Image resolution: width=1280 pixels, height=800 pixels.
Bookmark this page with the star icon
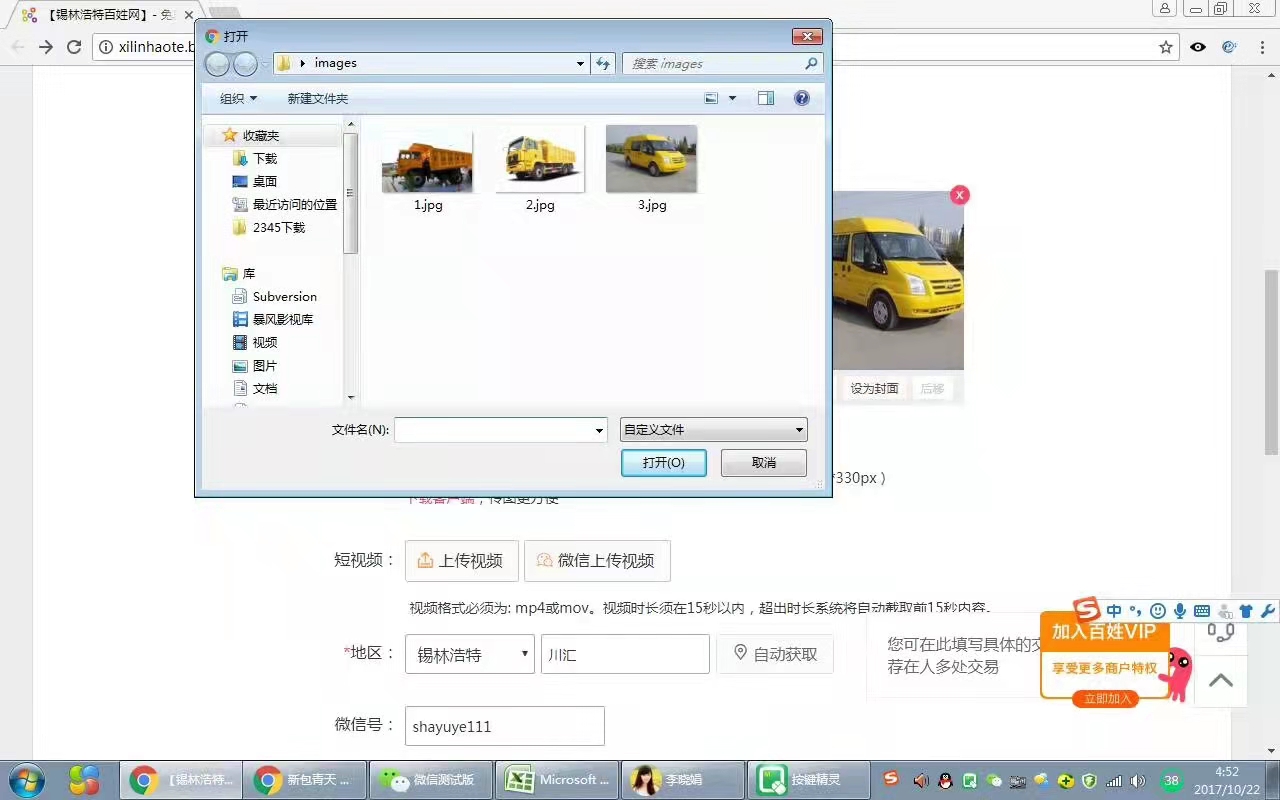coord(1166,47)
